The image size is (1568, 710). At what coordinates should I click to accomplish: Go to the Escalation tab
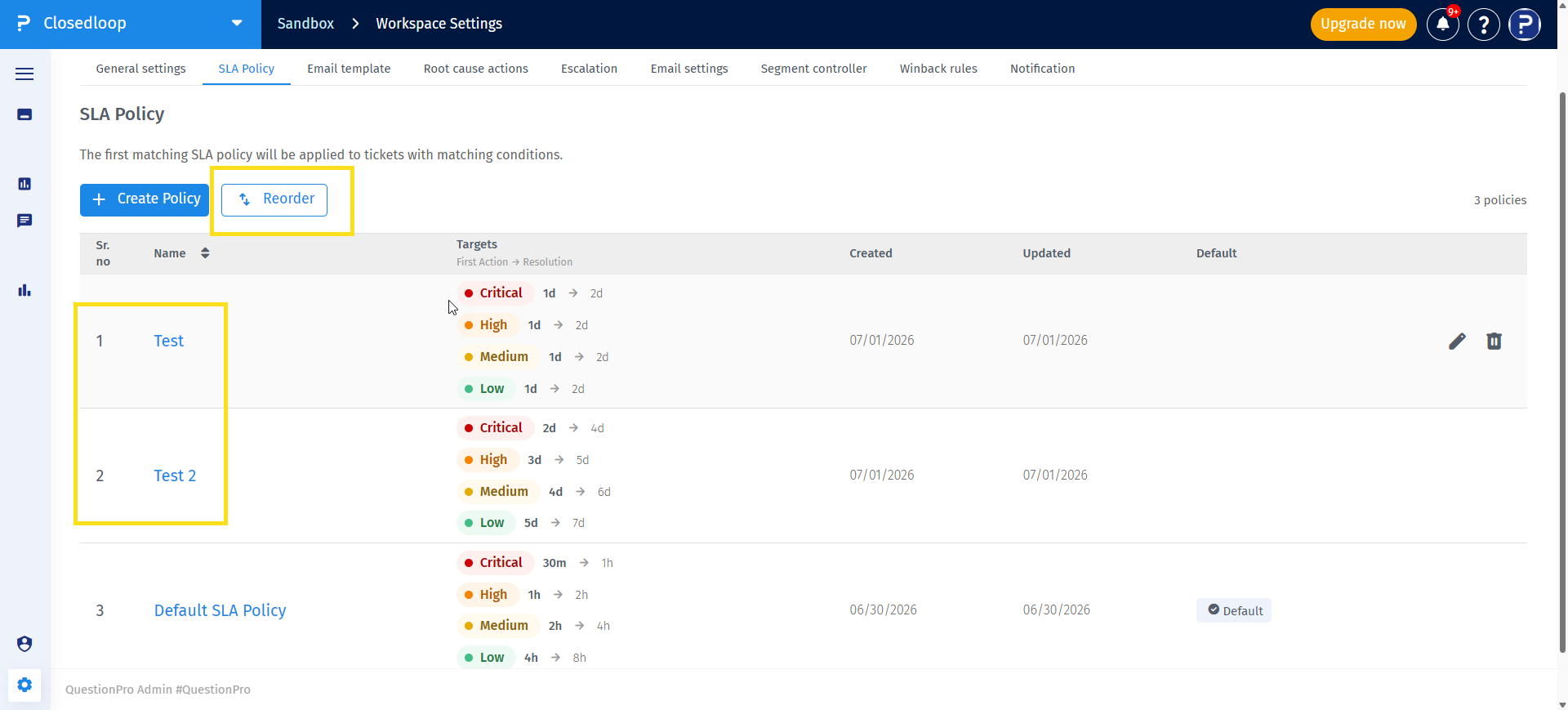[589, 69]
